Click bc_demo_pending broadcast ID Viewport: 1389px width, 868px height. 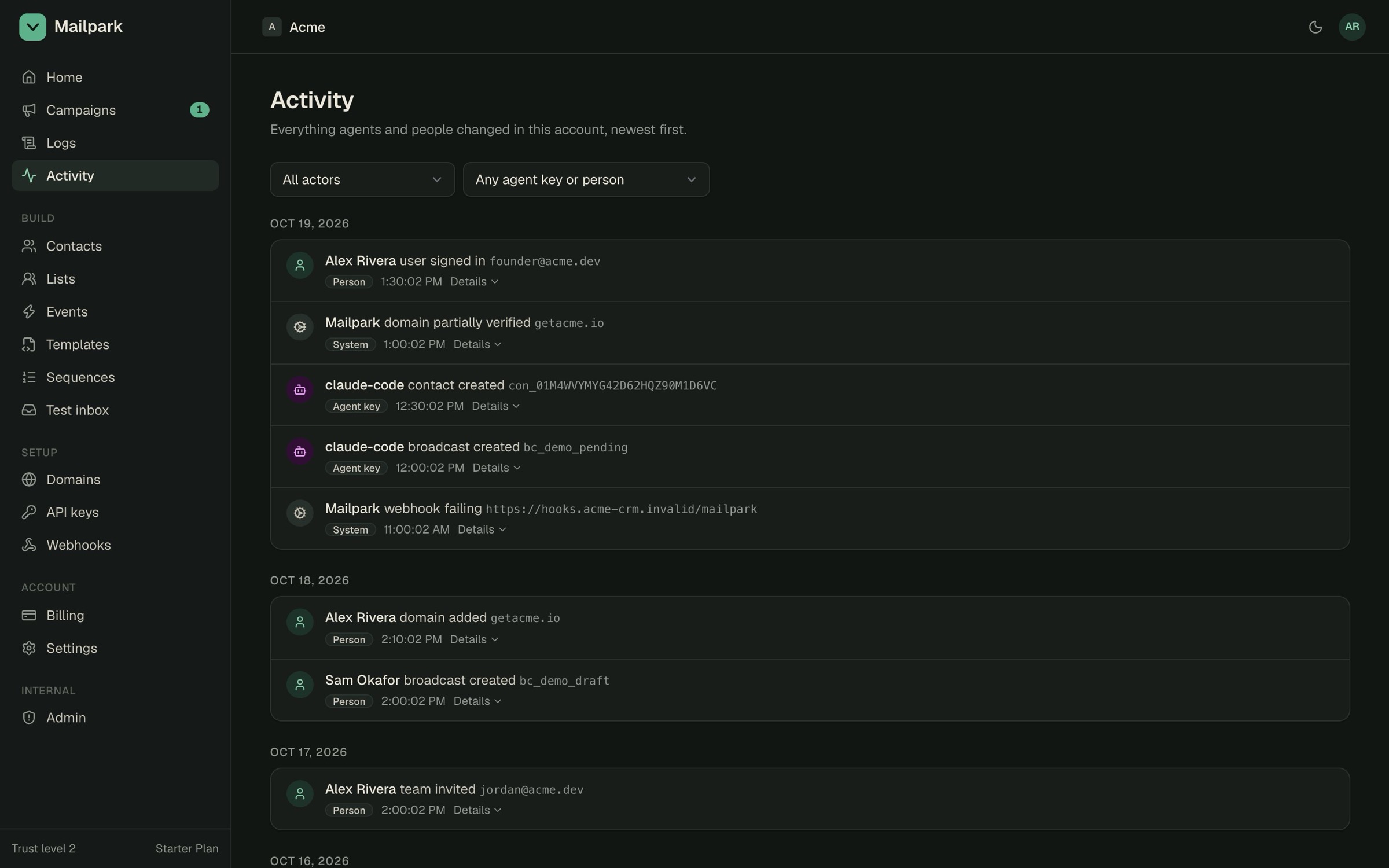pos(575,448)
